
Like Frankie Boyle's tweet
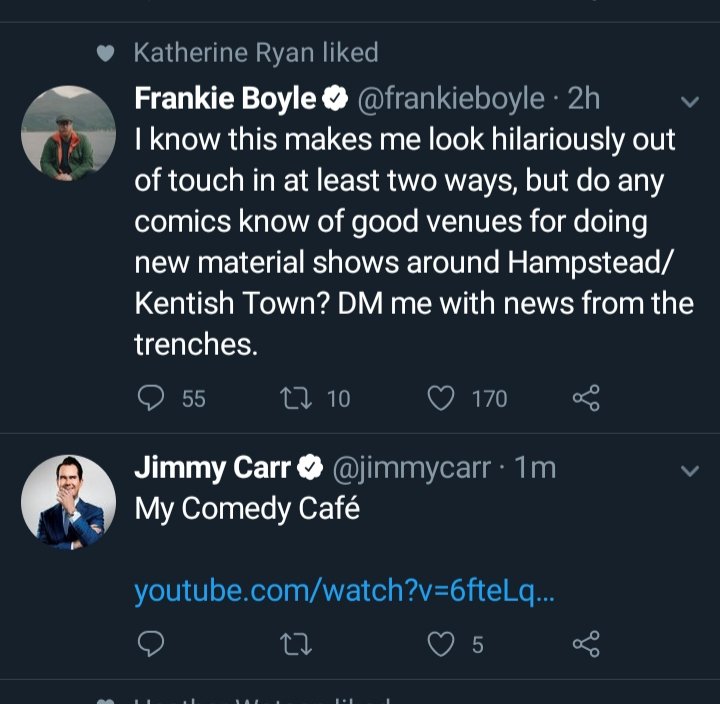pyautogui.click(x=441, y=398)
